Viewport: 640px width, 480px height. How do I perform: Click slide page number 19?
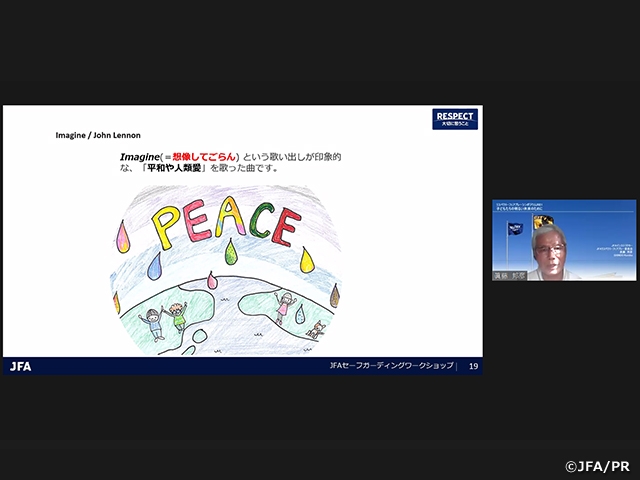click(473, 366)
